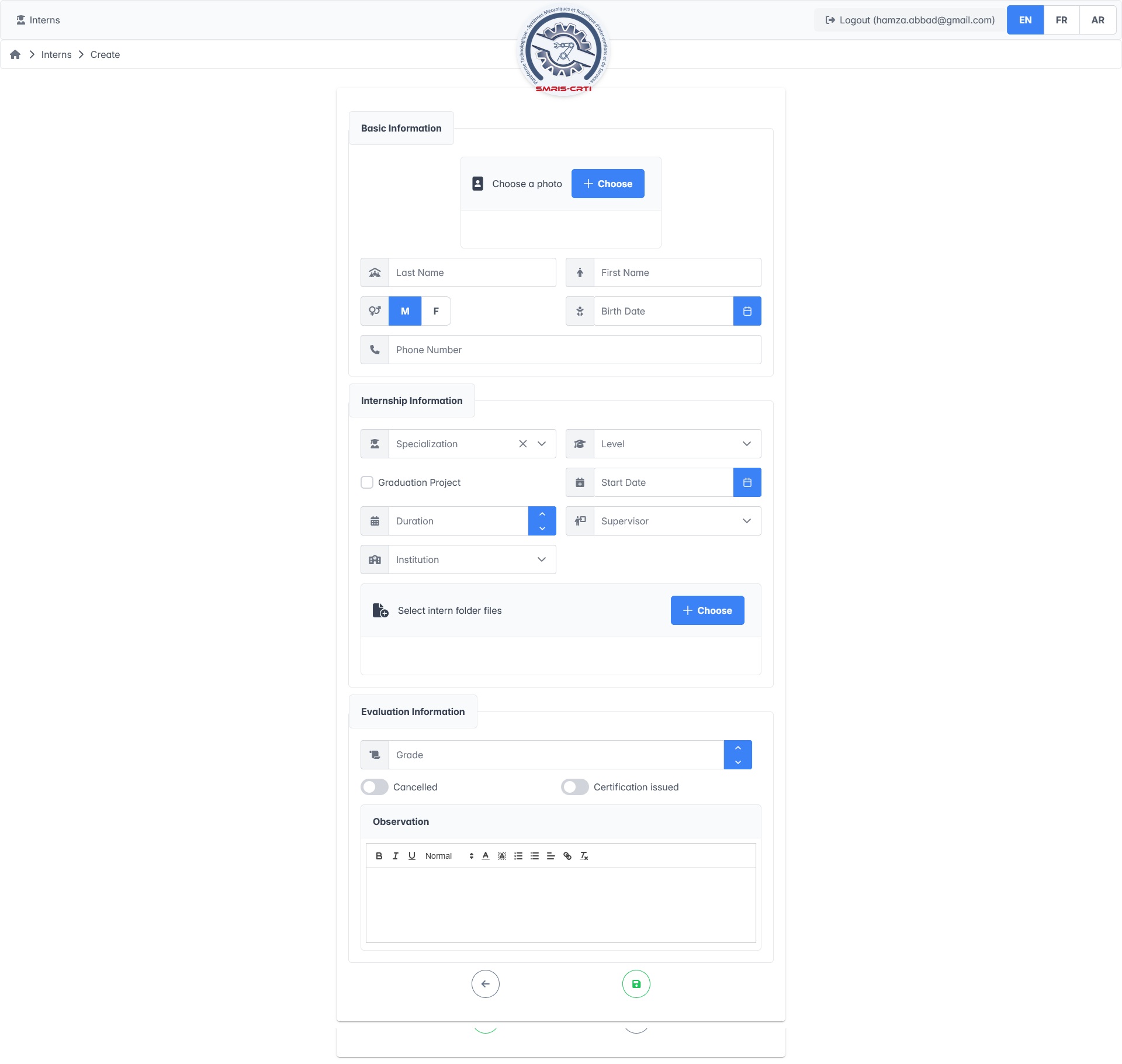Click the underline formatting icon
1122x1064 pixels.
(x=412, y=856)
